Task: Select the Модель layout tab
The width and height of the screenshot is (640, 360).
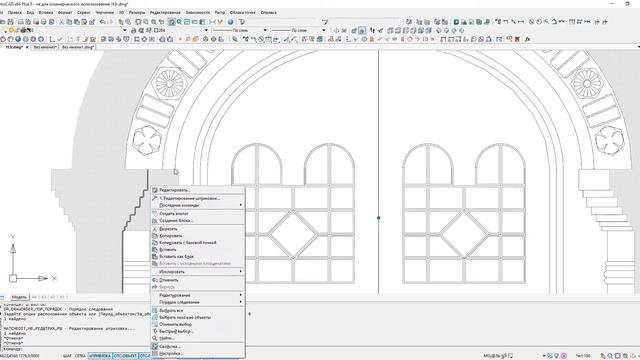Action: (19, 297)
